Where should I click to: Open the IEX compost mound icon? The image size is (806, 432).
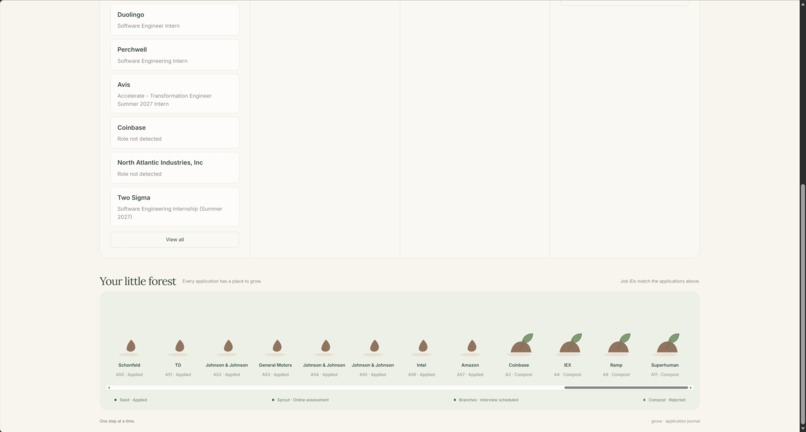(570, 344)
